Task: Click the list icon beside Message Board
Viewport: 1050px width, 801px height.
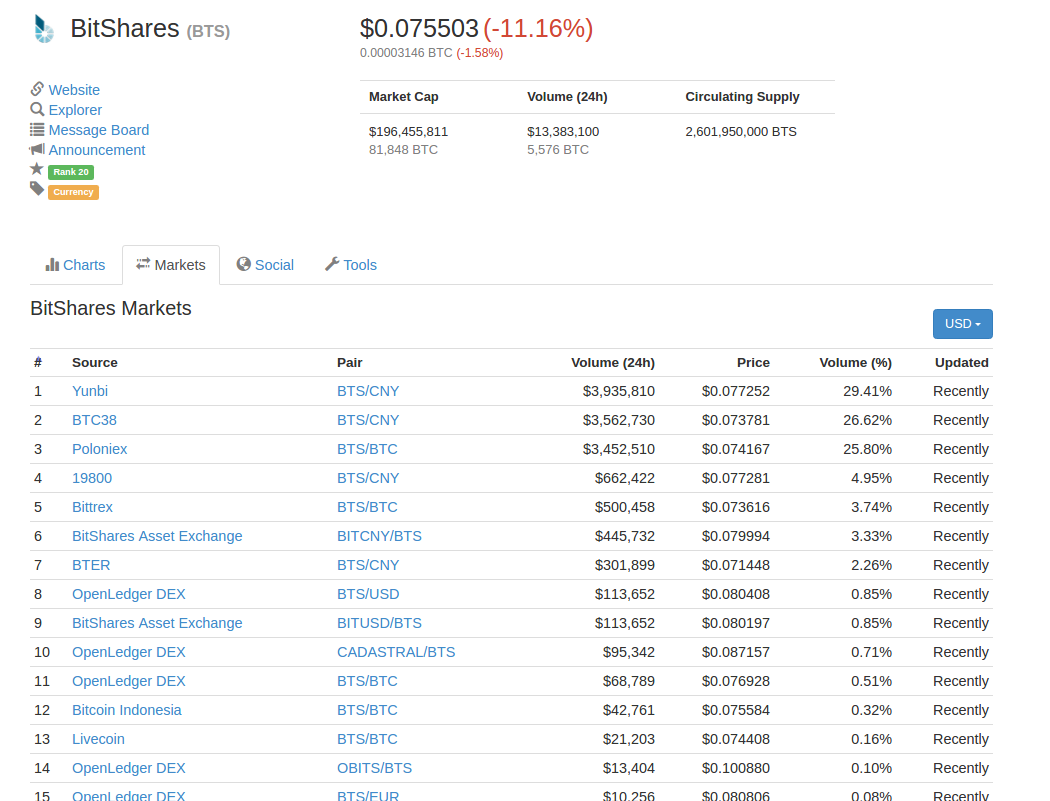Action: (38, 129)
